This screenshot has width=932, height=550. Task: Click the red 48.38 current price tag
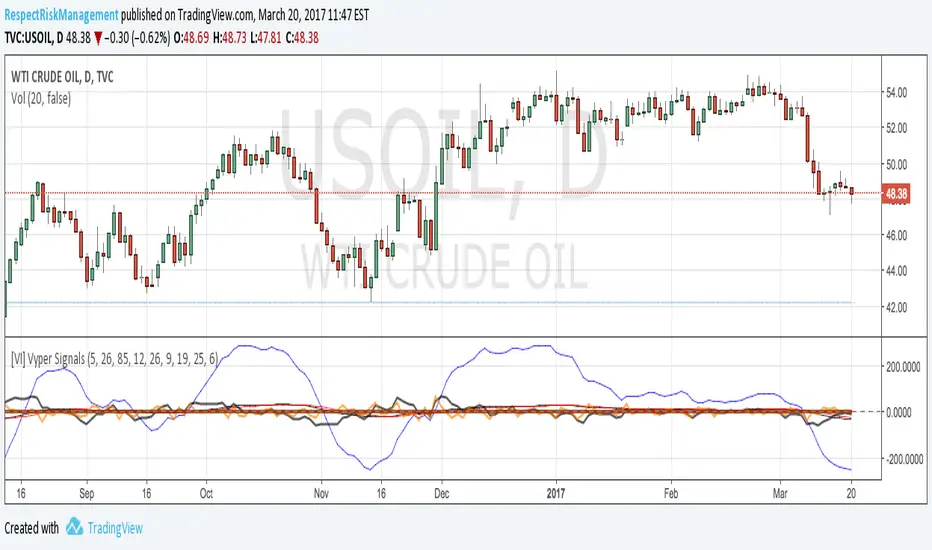pos(896,194)
